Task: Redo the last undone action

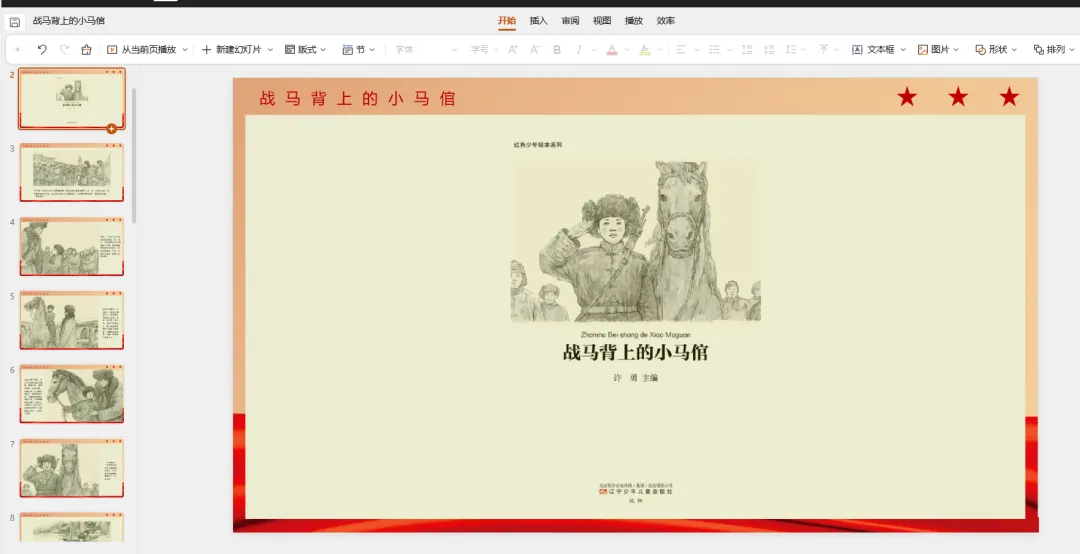Action: (x=64, y=50)
